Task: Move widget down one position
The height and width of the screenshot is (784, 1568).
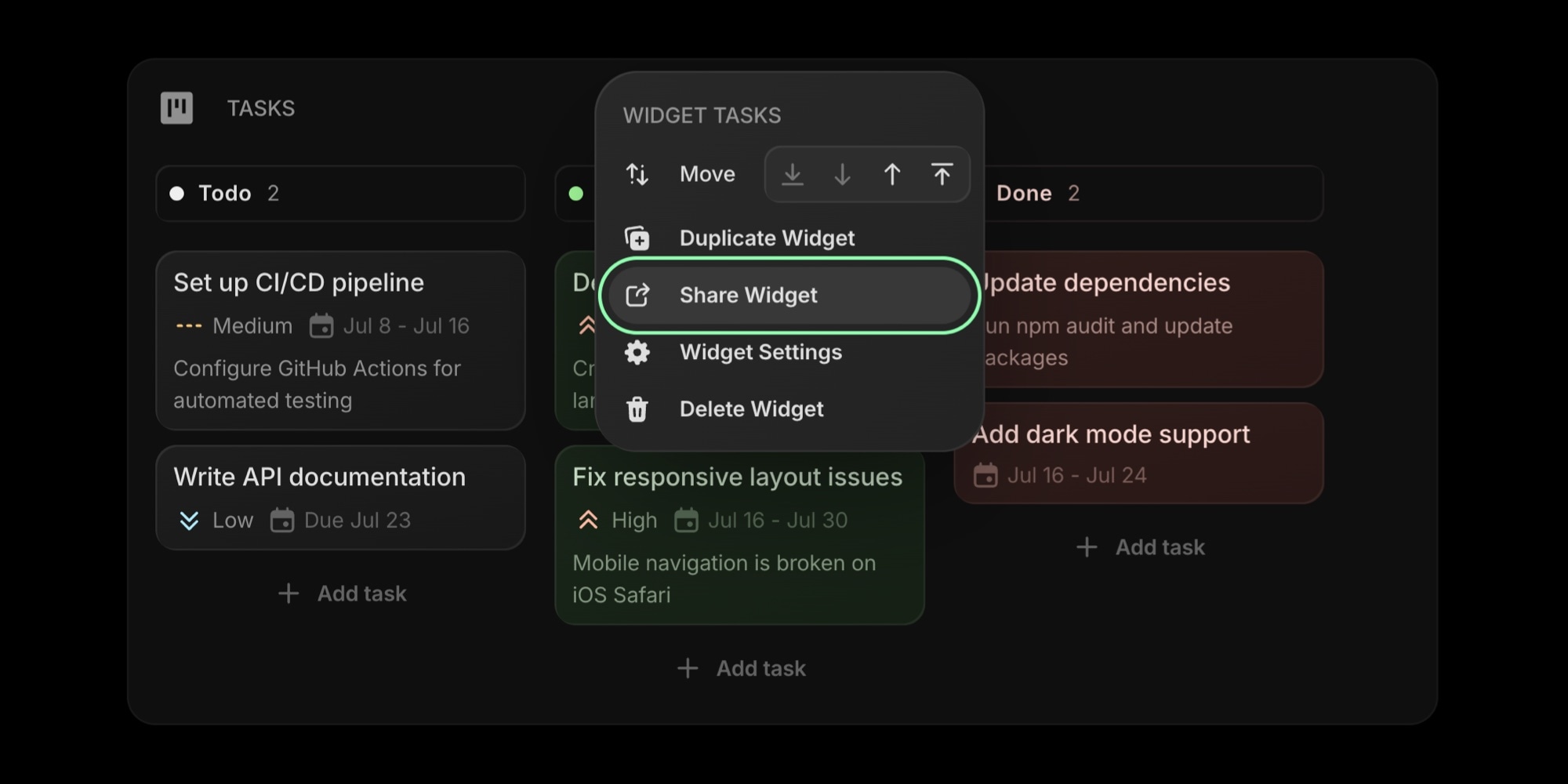Action: click(x=842, y=174)
